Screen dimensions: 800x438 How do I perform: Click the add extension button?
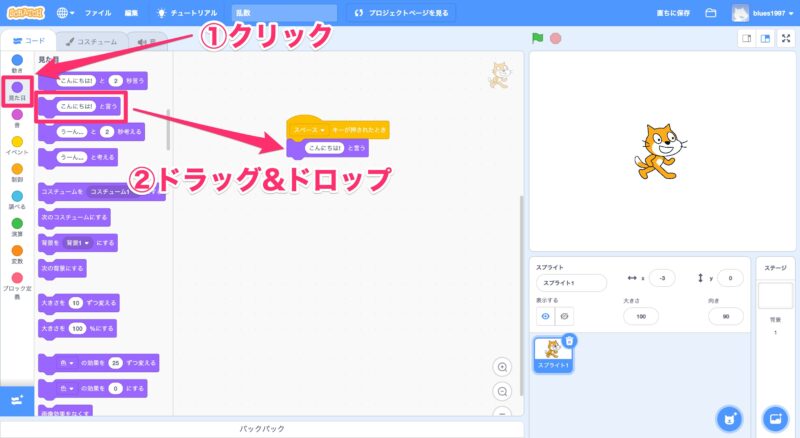pyautogui.click(x=16, y=399)
